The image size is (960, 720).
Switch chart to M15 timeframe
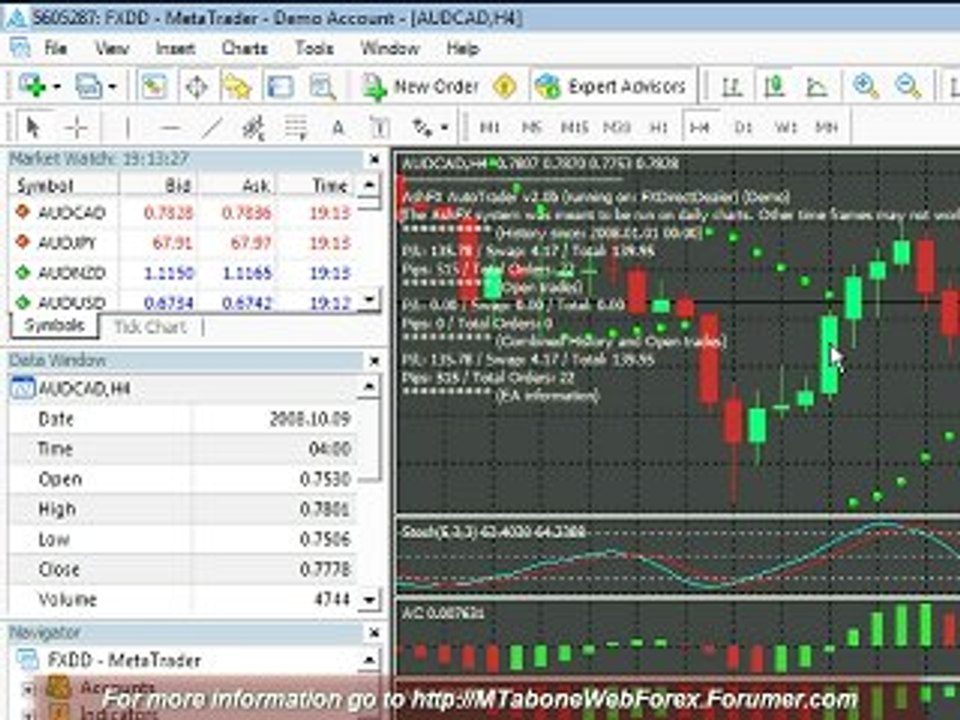(x=574, y=127)
